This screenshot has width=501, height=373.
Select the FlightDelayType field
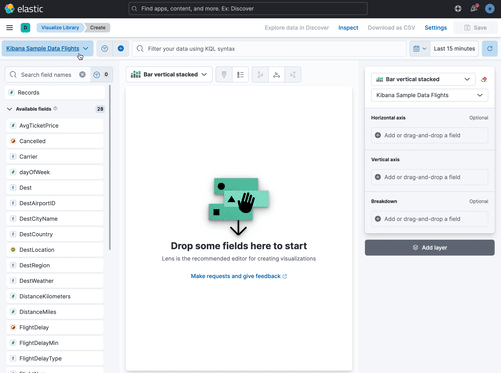click(55, 359)
